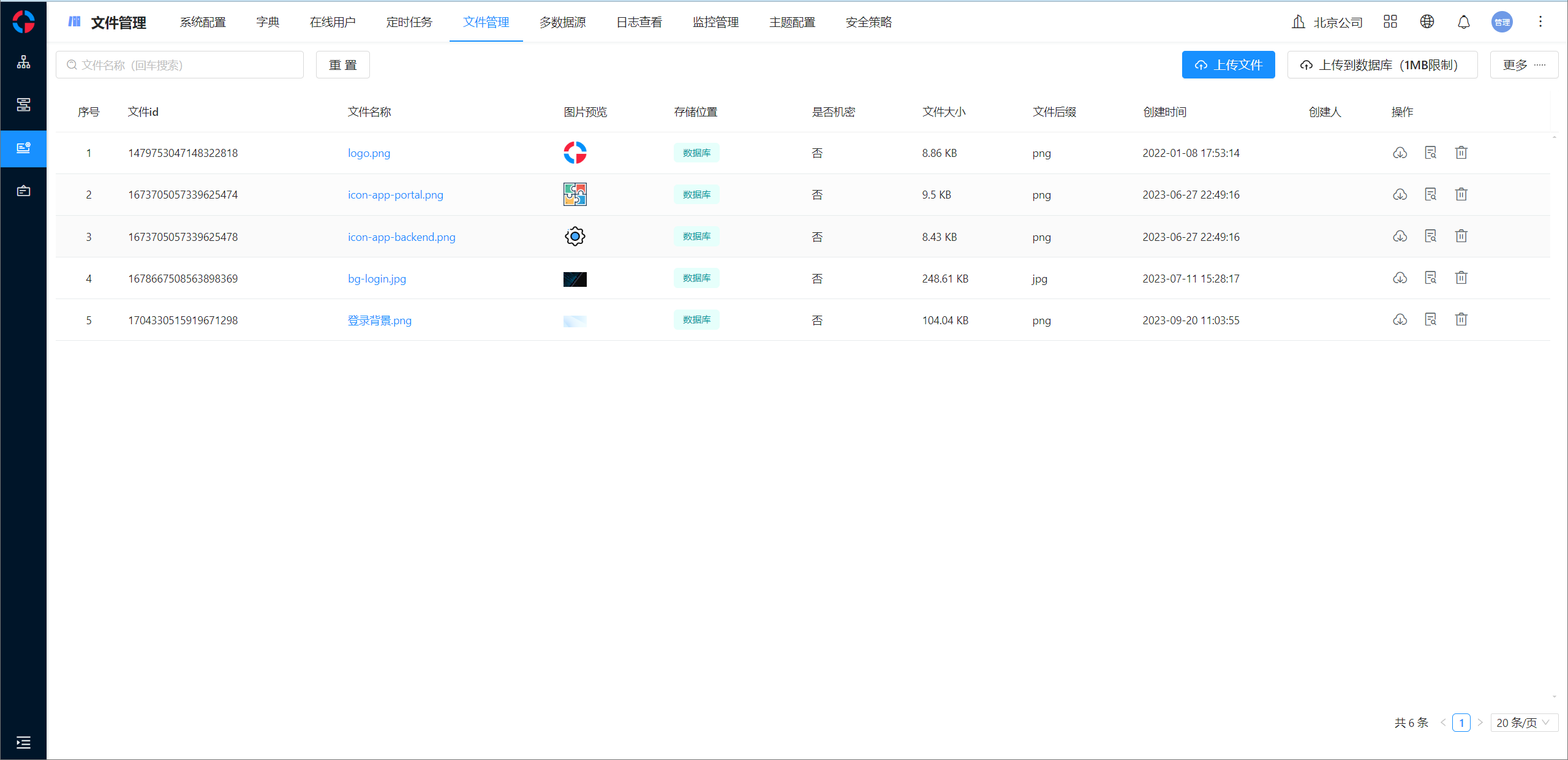This screenshot has height=760, width=1568.
Task: Expand the sidebar with the bottom menu icon
Action: [x=23, y=742]
